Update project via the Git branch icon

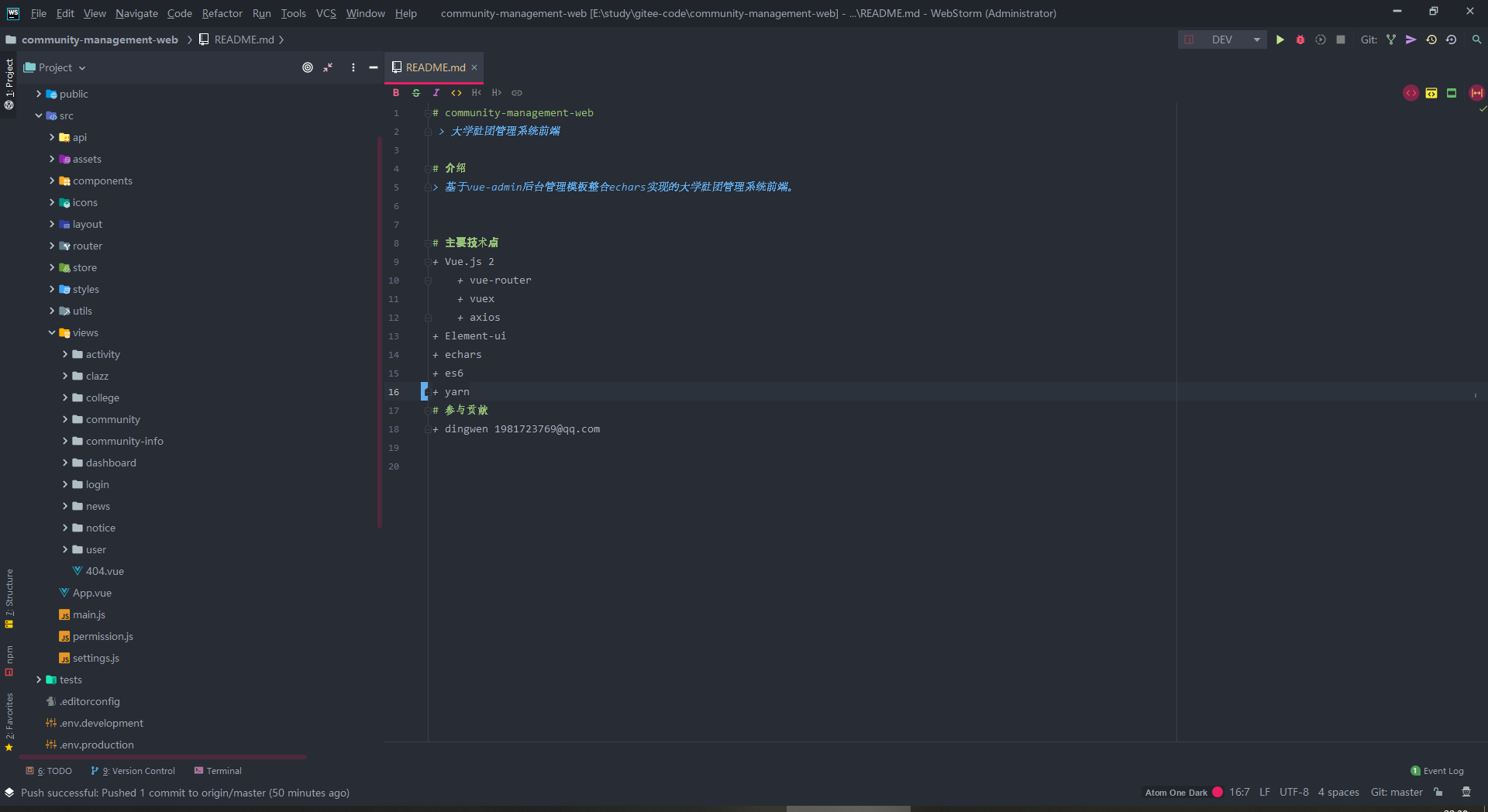[1391, 40]
